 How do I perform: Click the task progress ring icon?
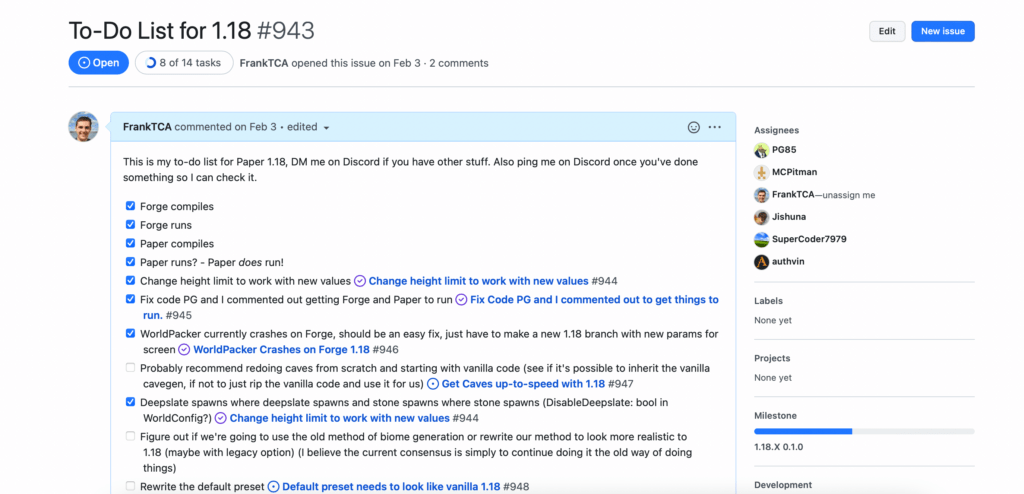click(x=151, y=63)
